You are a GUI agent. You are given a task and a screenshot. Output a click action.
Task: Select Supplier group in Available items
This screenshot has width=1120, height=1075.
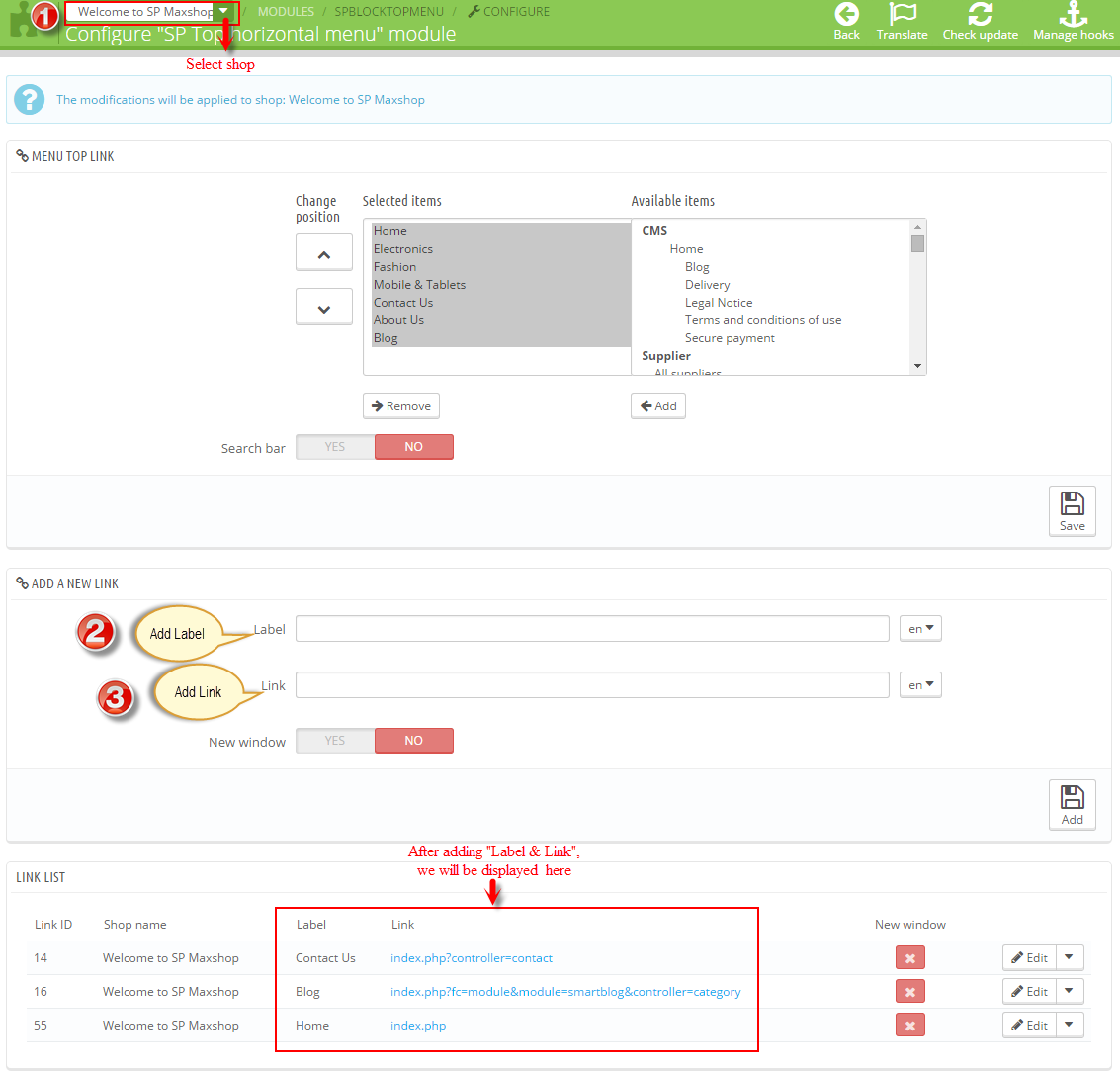[665, 356]
